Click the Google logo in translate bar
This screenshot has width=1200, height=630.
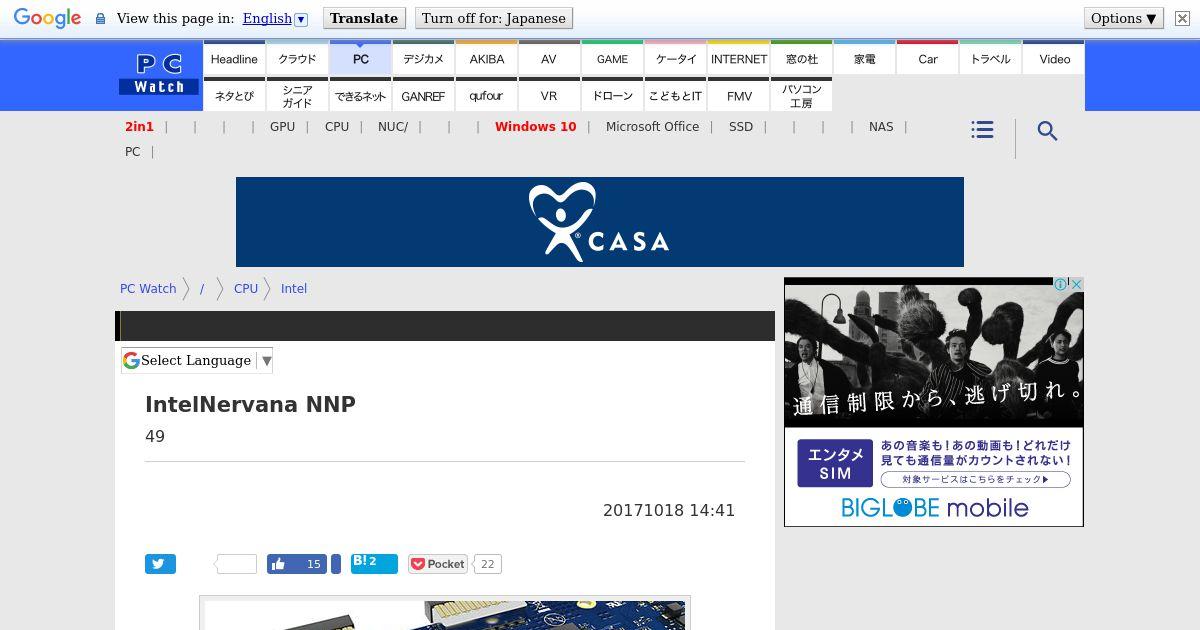(x=47, y=18)
